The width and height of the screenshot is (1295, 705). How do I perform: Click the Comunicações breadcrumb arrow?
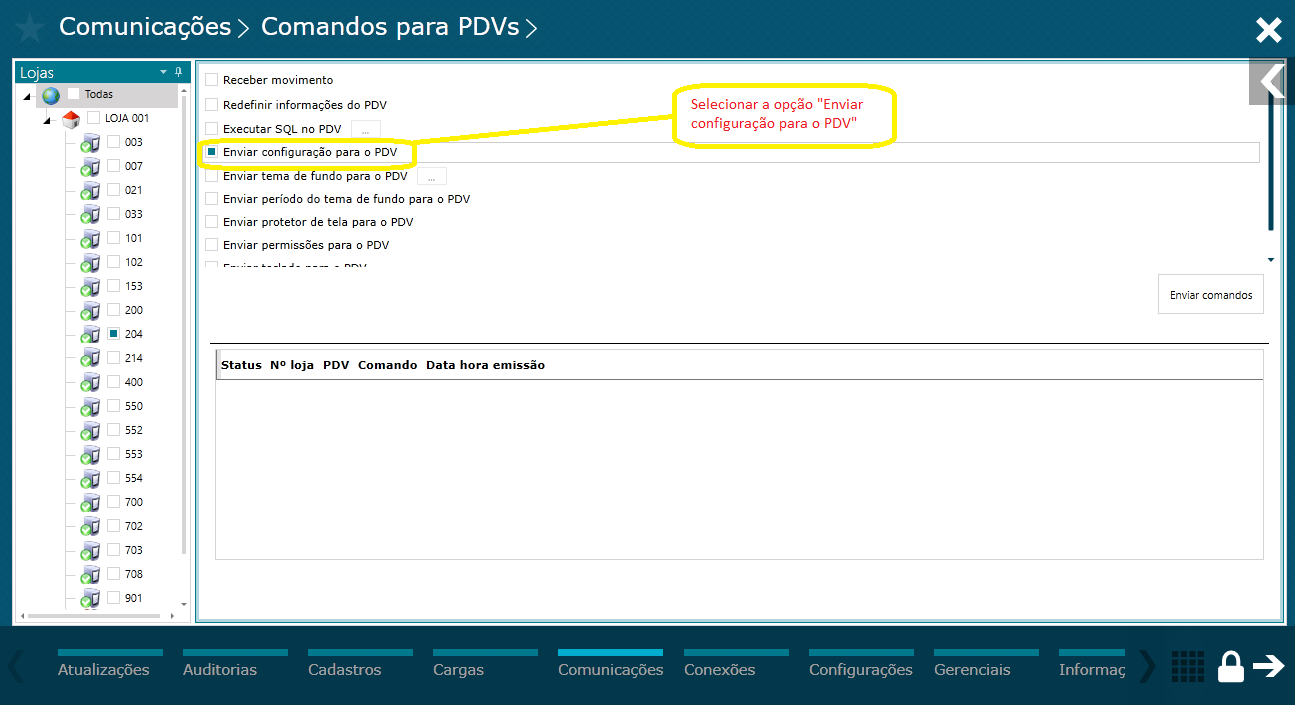(243, 28)
